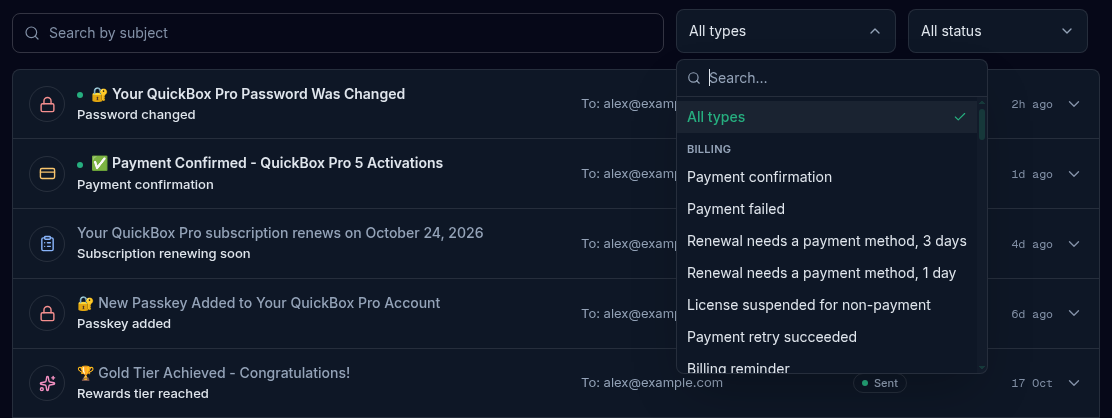Expand the Password Was Changed email row
1112x418 pixels.
coord(1074,104)
